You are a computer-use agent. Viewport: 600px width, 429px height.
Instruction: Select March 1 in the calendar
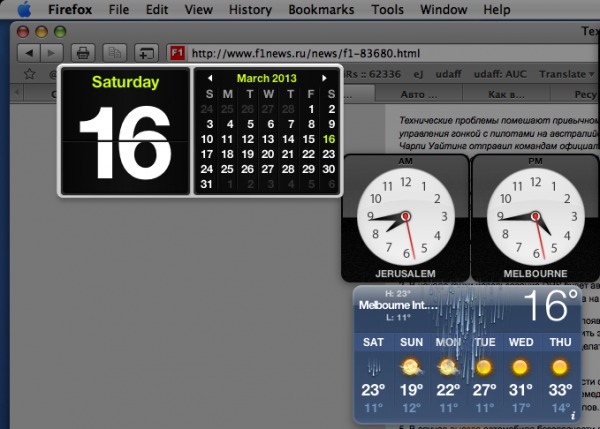pyautogui.click(x=311, y=109)
